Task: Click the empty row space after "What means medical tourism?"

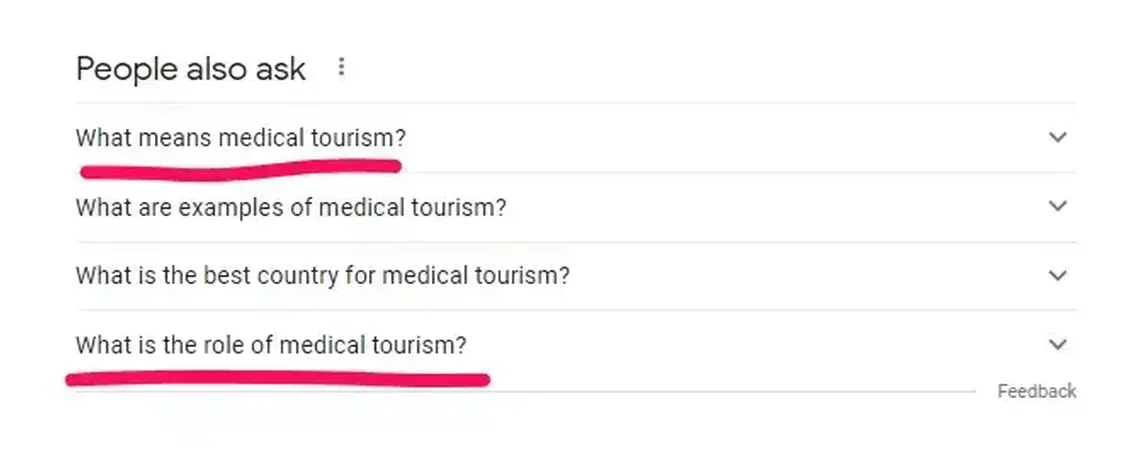Action: (720, 138)
